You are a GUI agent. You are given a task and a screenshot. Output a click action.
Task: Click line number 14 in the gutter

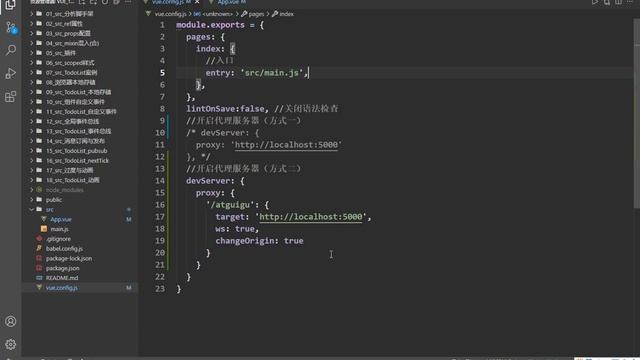(160, 181)
